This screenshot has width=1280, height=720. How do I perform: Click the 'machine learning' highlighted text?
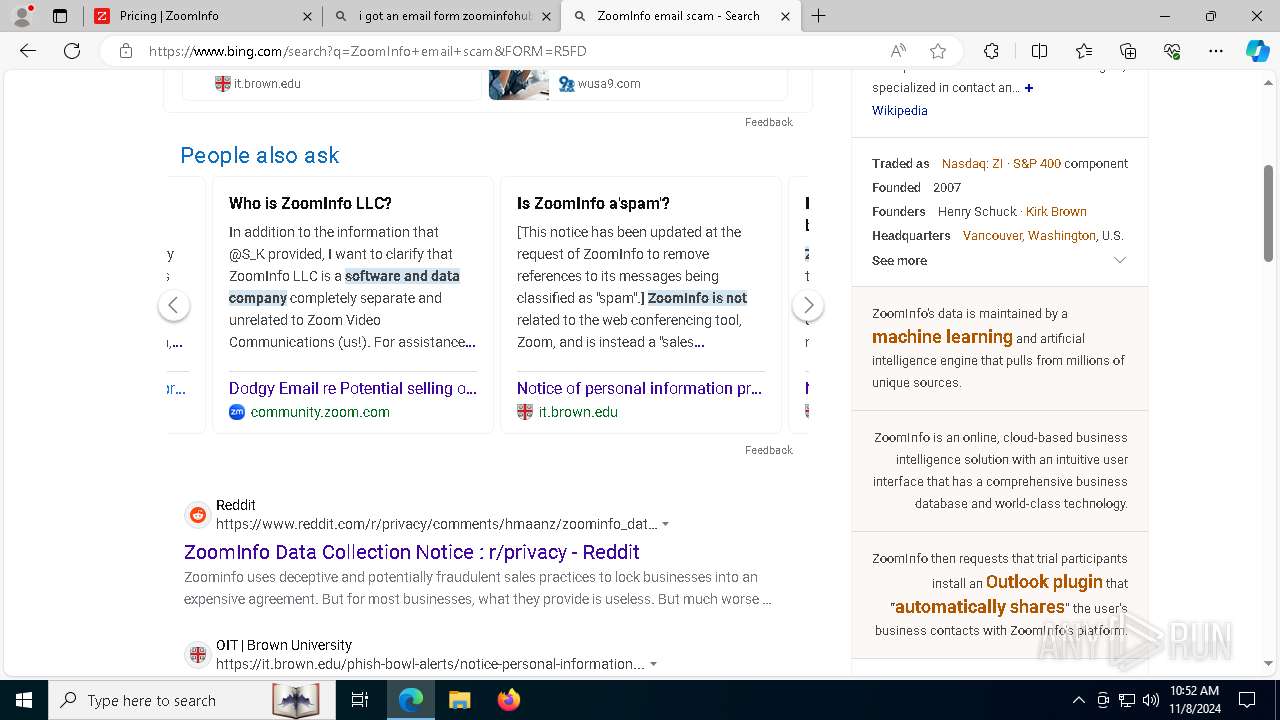click(942, 337)
